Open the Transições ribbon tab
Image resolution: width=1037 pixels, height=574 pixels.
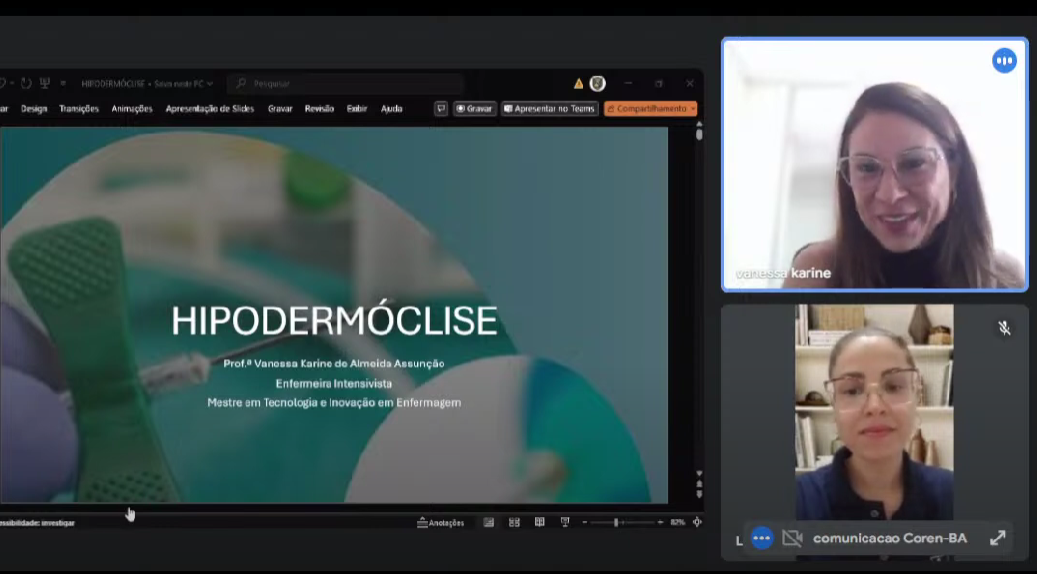click(x=79, y=109)
